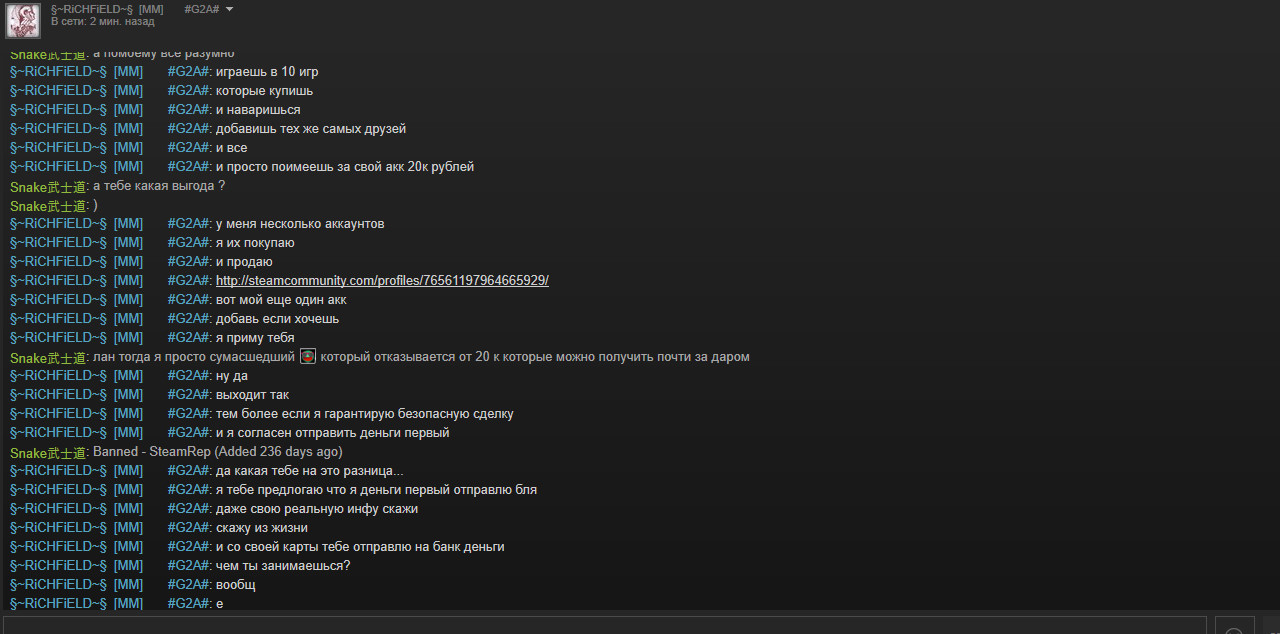Click Snake name on 'лан тогда я просто' line
This screenshot has width=1280, height=634.
48,357
